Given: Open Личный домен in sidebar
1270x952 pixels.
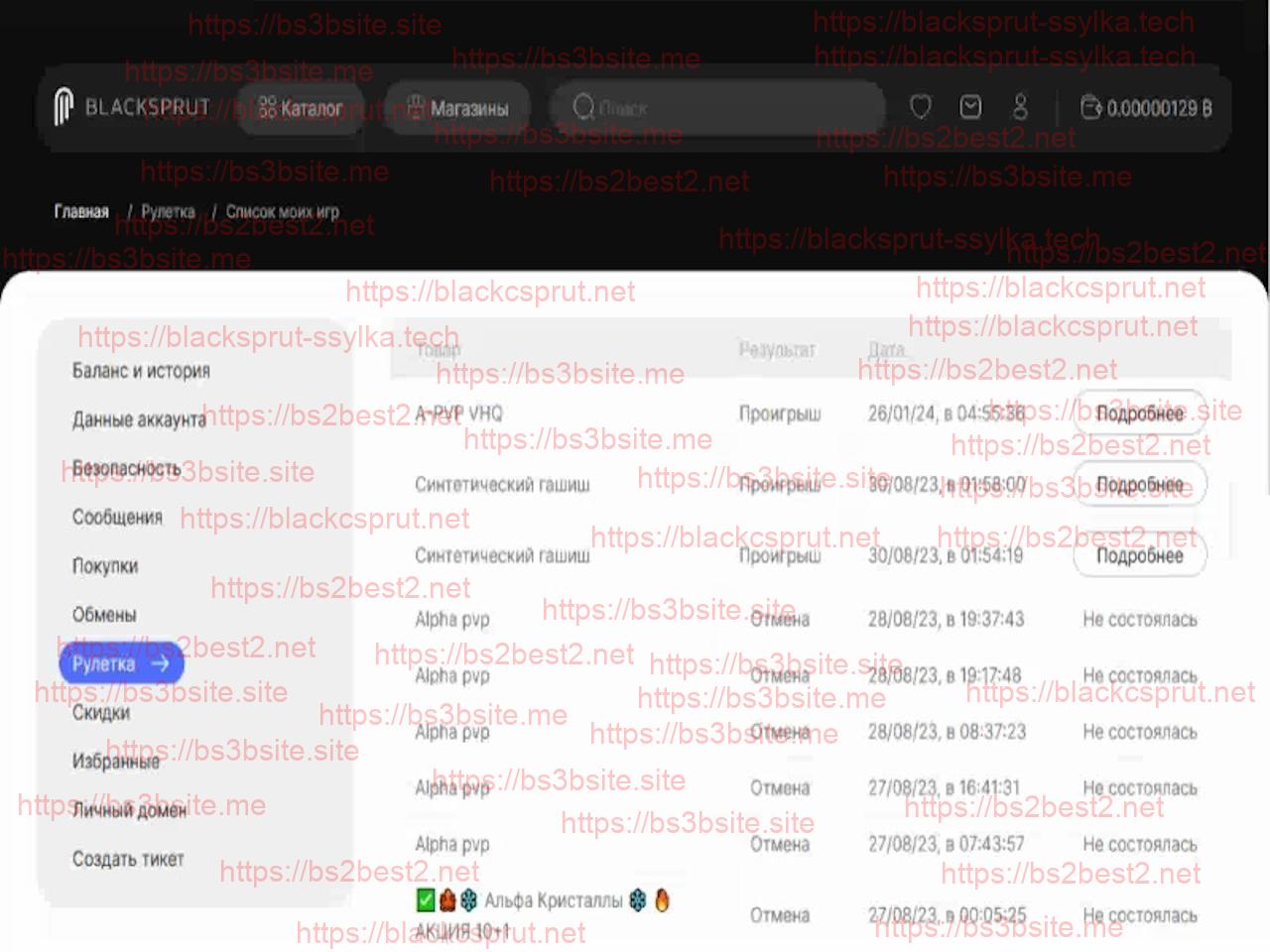Looking at the screenshot, I should coord(129,810).
